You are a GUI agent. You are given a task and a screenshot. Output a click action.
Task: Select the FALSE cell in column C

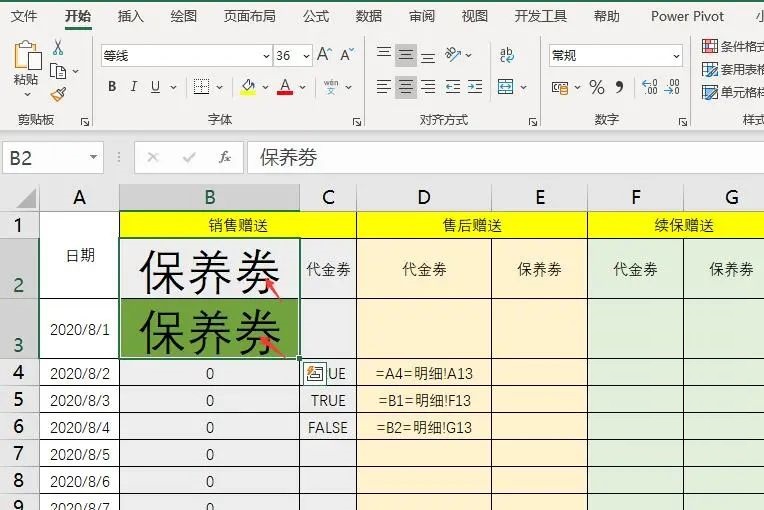pyautogui.click(x=328, y=428)
